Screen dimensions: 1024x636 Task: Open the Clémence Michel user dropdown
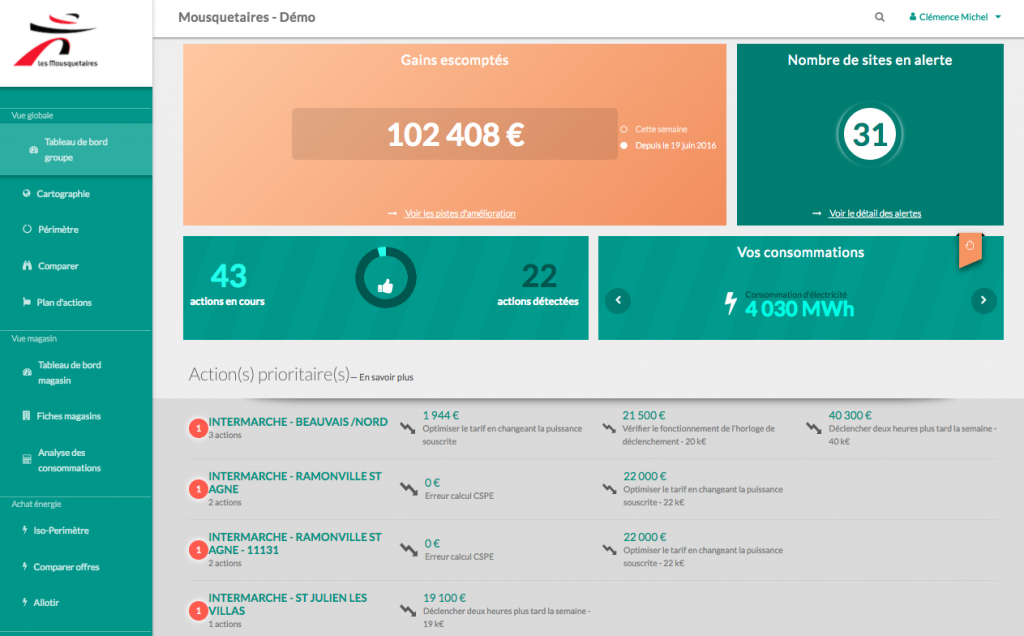954,17
